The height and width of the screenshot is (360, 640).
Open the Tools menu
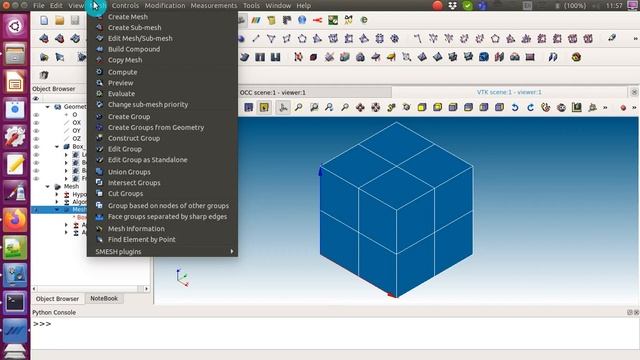click(x=251, y=6)
